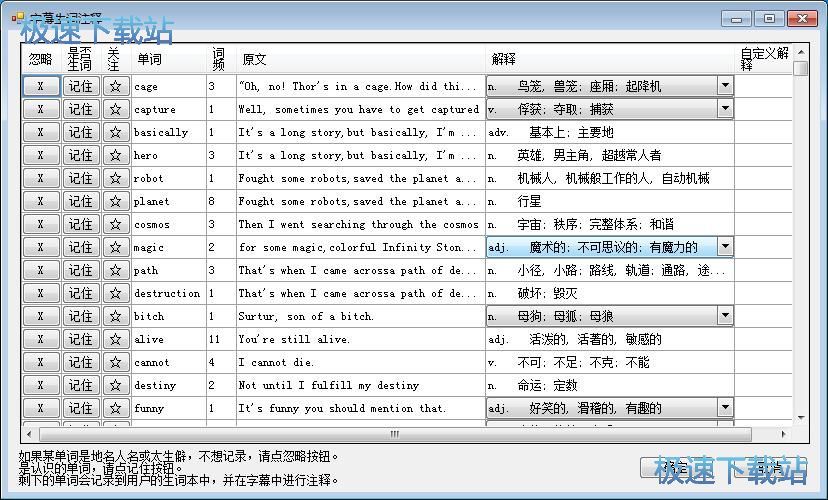Image resolution: width=828 pixels, height=500 pixels.
Task: Ignore the word hero with X
Action: (41, 155)
